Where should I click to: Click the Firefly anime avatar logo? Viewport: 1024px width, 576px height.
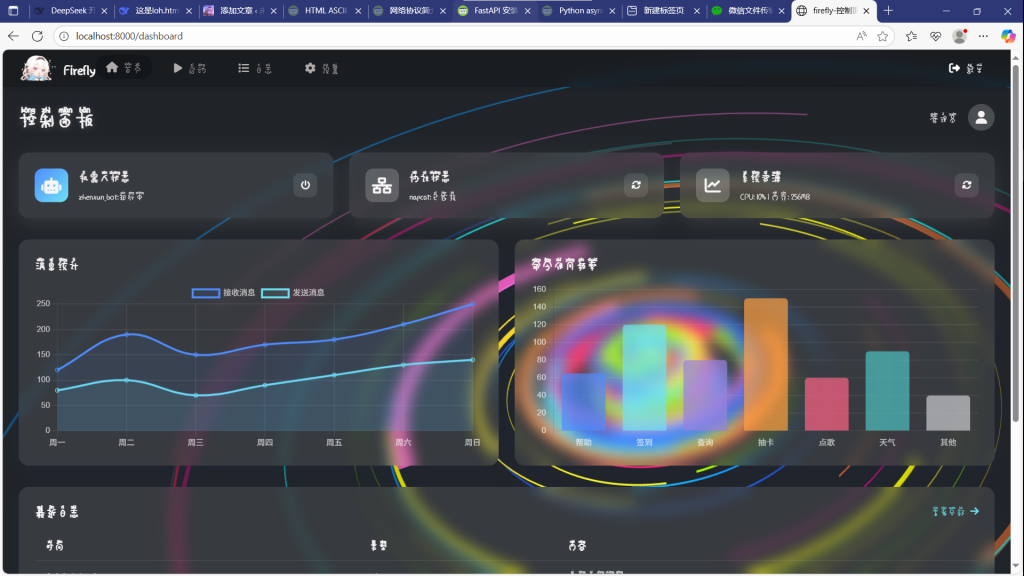(37, 68)
